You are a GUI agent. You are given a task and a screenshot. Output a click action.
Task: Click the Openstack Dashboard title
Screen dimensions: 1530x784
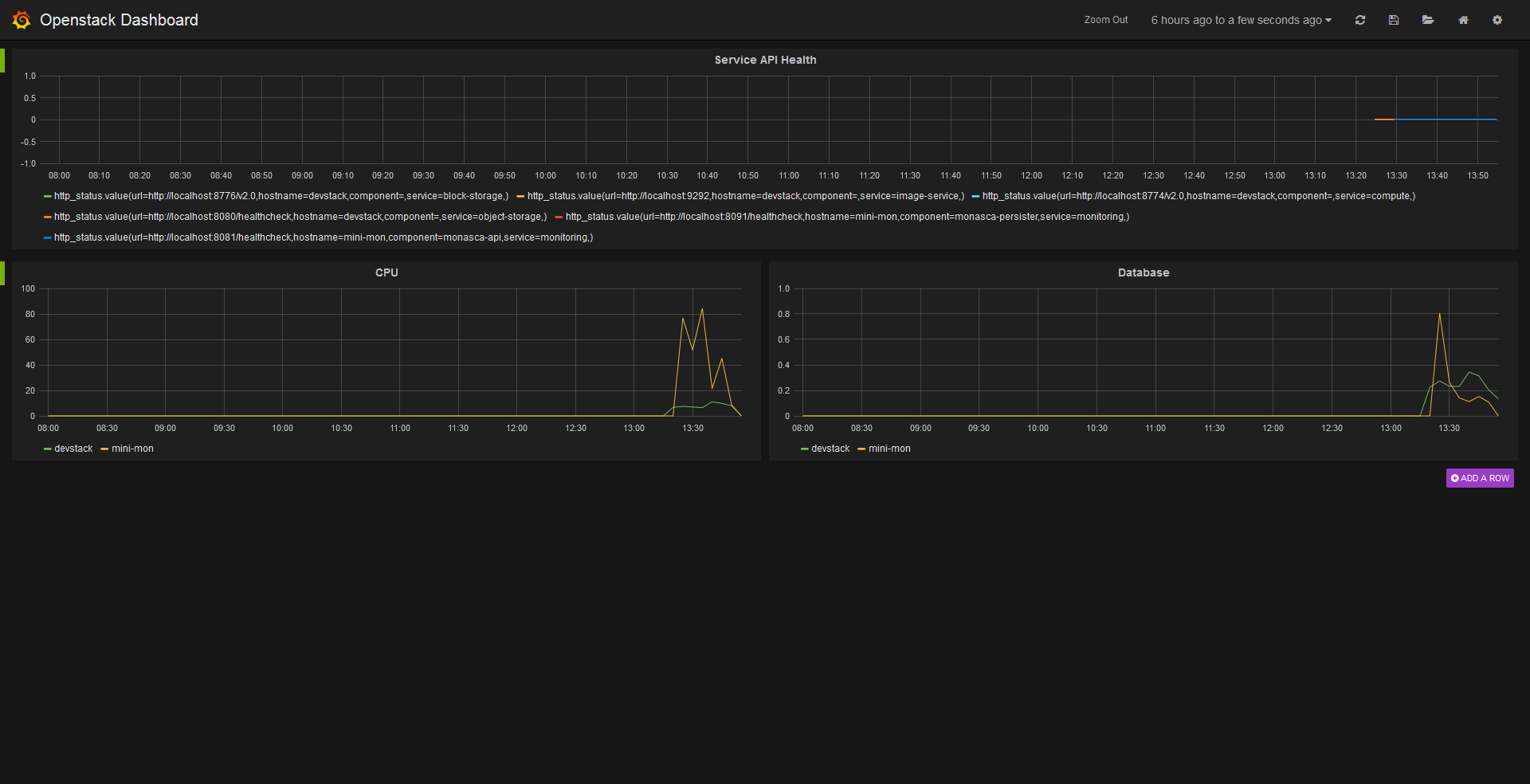(119, 20)
